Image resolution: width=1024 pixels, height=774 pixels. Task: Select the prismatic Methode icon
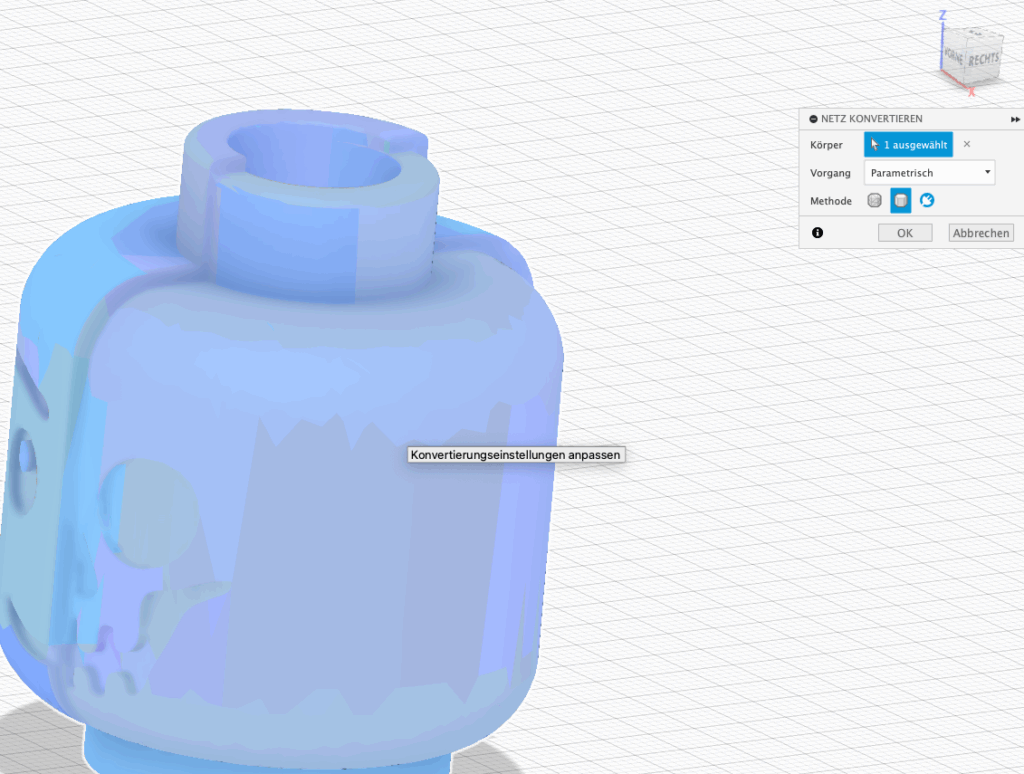tap(901, 201)
